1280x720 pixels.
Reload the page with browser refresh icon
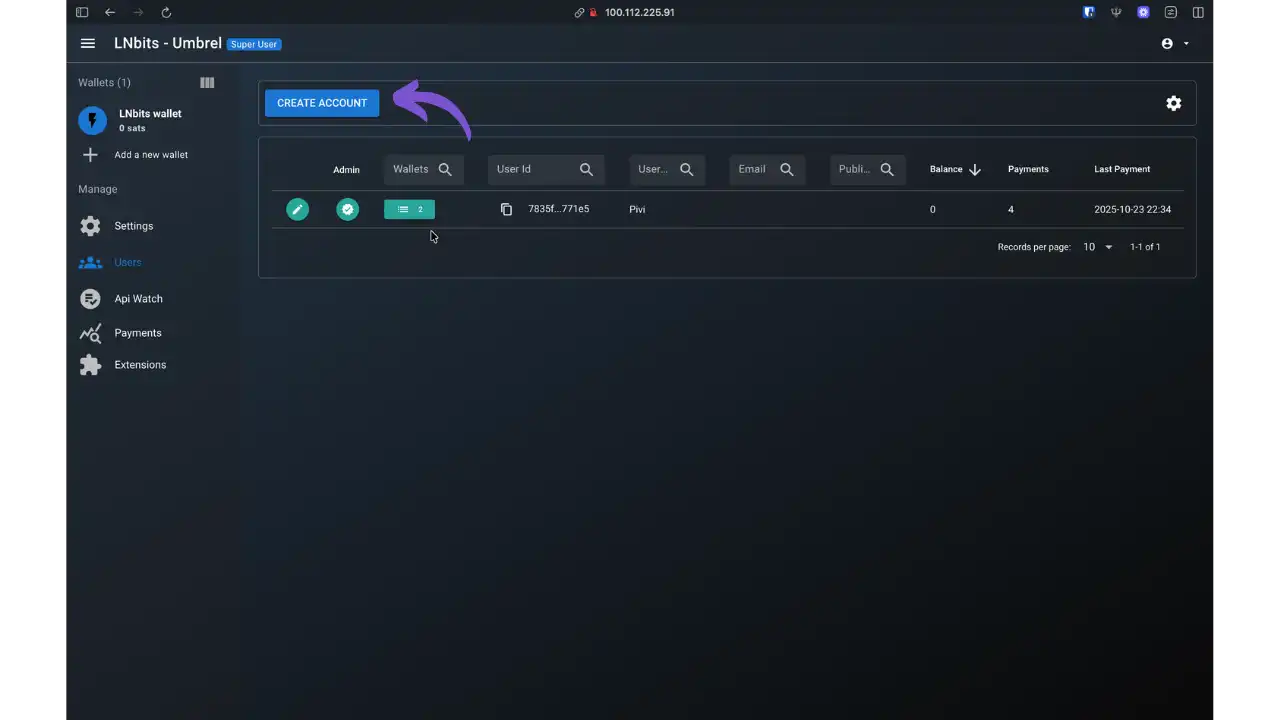[x=166, y=13]
